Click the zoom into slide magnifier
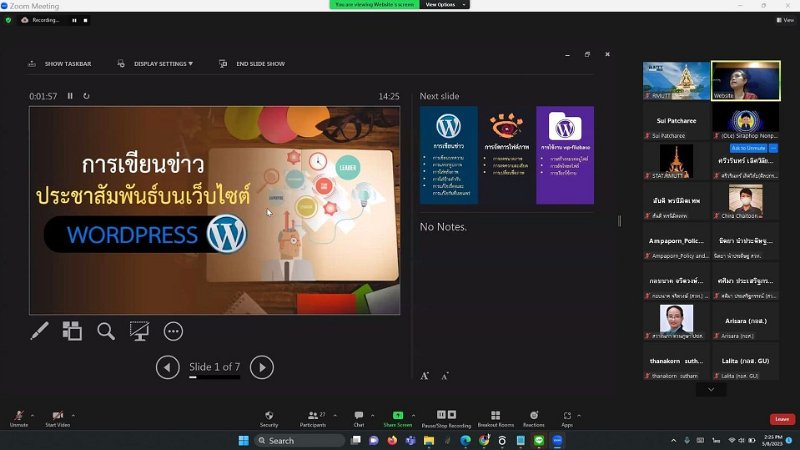The height and width of the screenshot is (450, 800). click(x=106, y=331)
